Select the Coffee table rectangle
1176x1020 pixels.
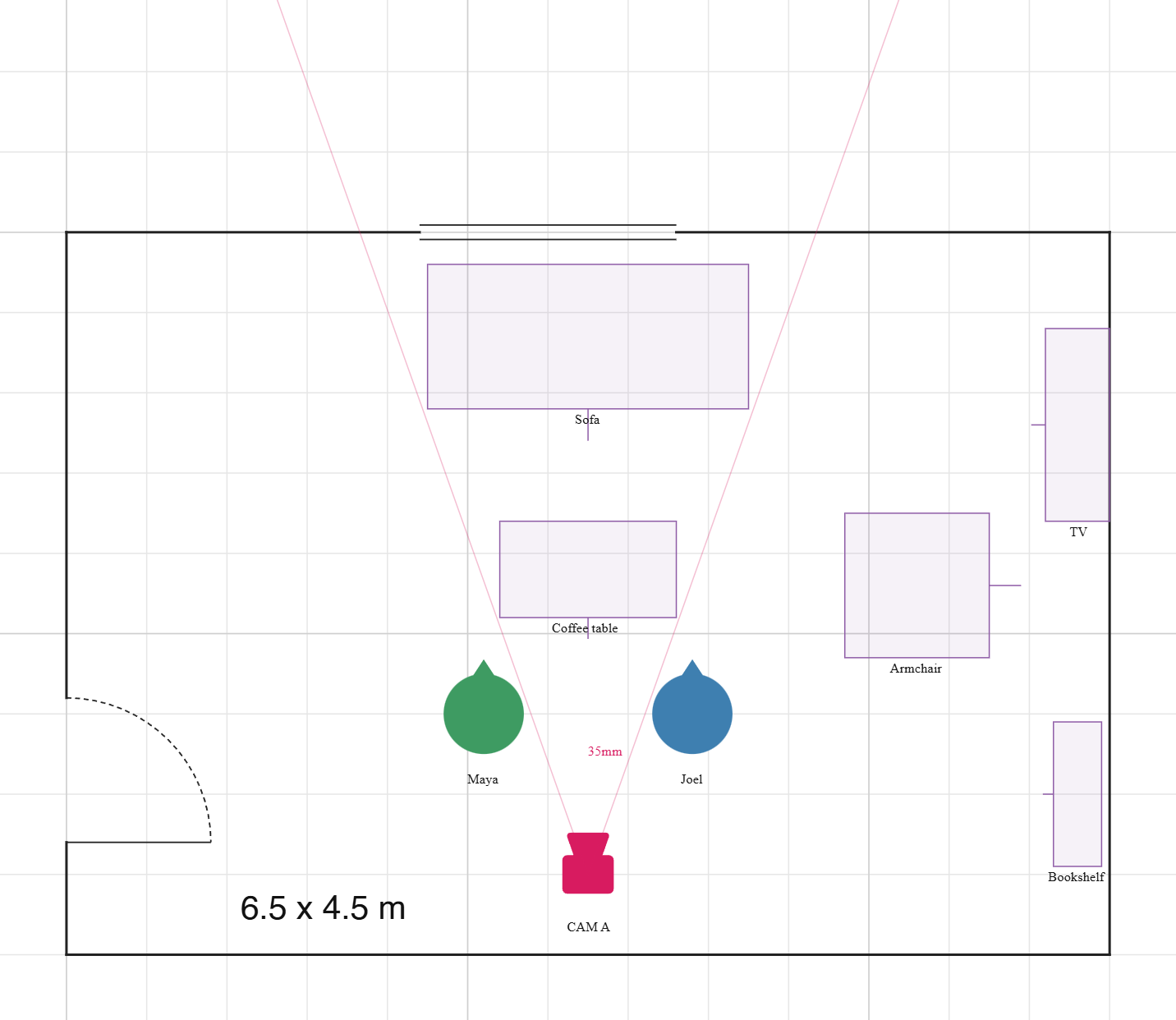588,569
